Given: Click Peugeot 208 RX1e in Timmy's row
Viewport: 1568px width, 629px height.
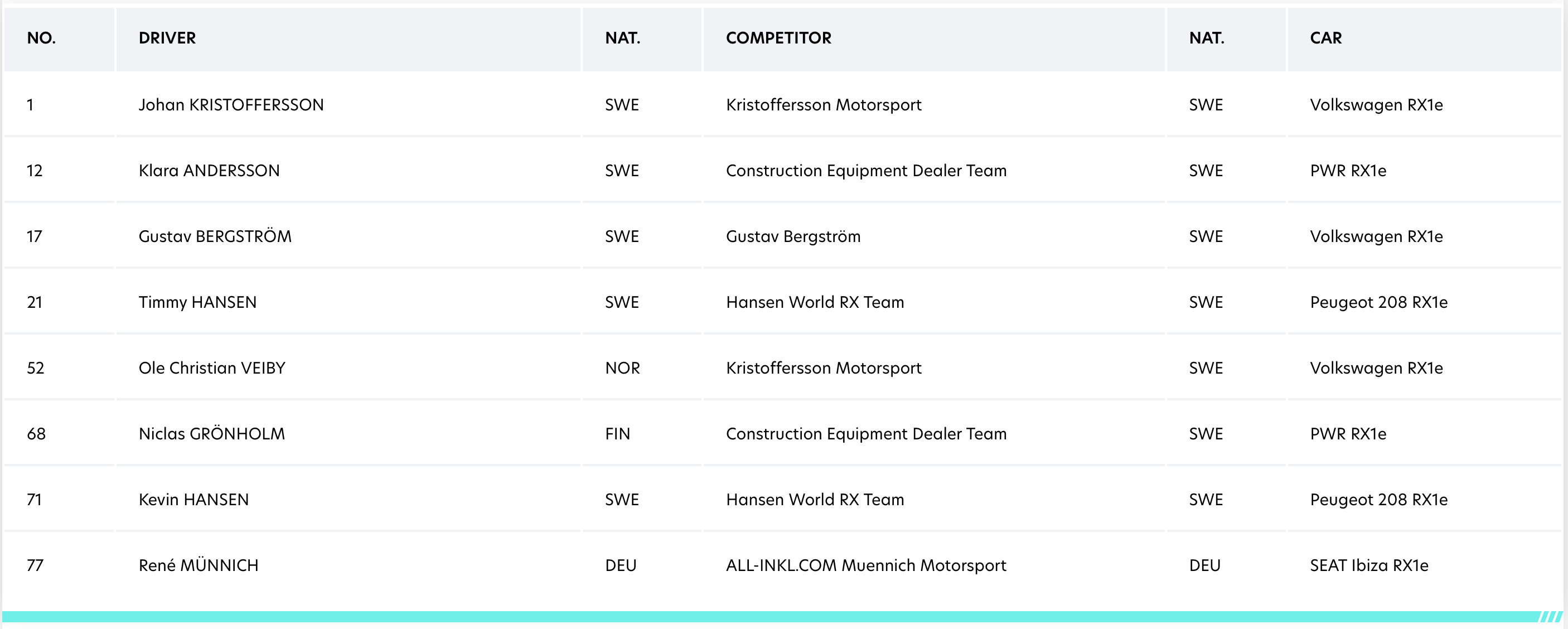Looking at the screenshot, I should point(1379,302).
